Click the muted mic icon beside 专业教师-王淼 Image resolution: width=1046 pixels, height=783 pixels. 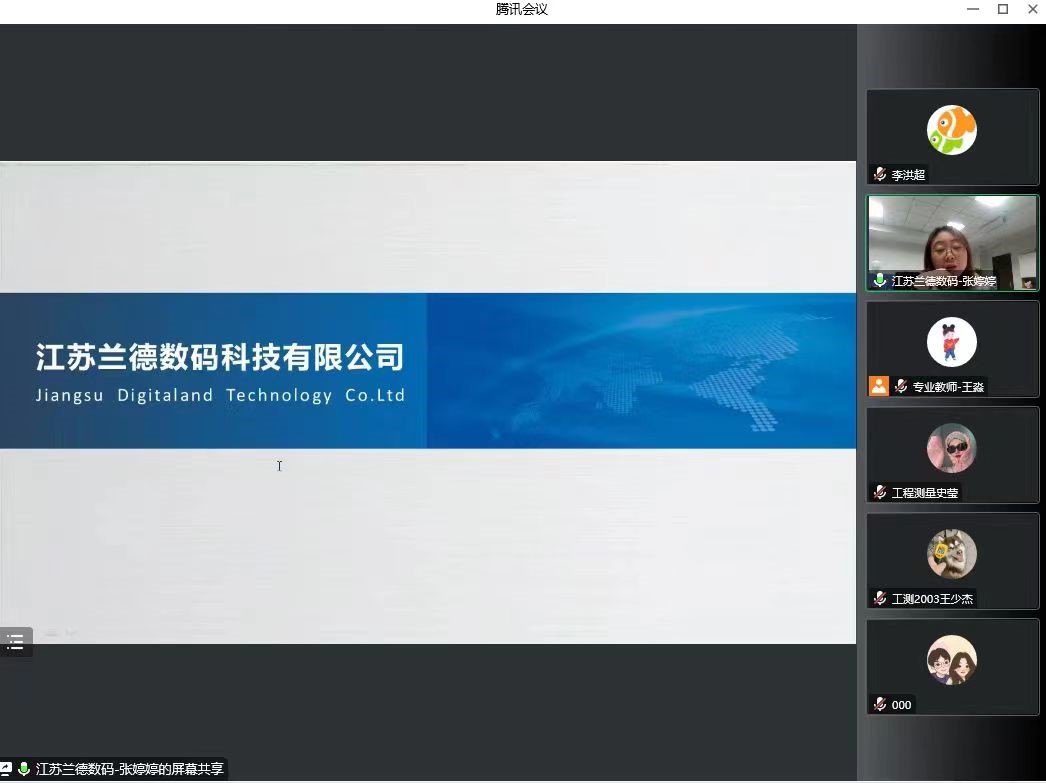tap(901, 386)
